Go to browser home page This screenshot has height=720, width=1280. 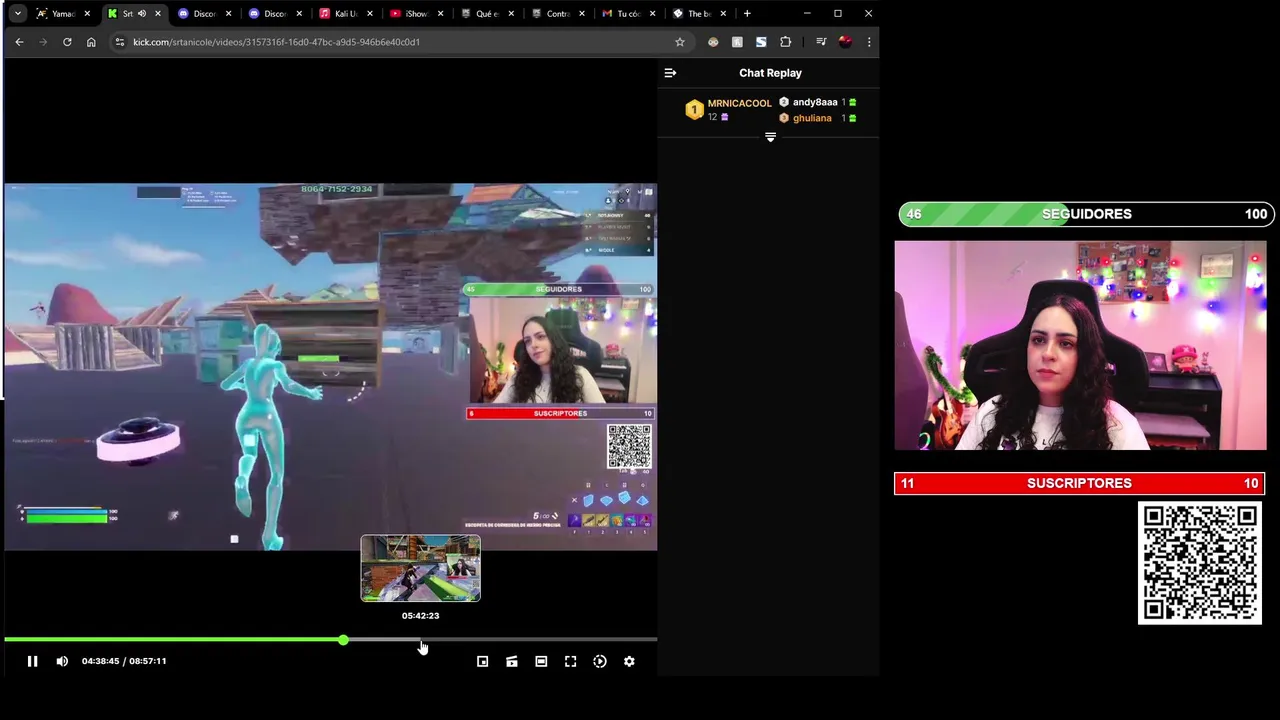tap(91, 42)
